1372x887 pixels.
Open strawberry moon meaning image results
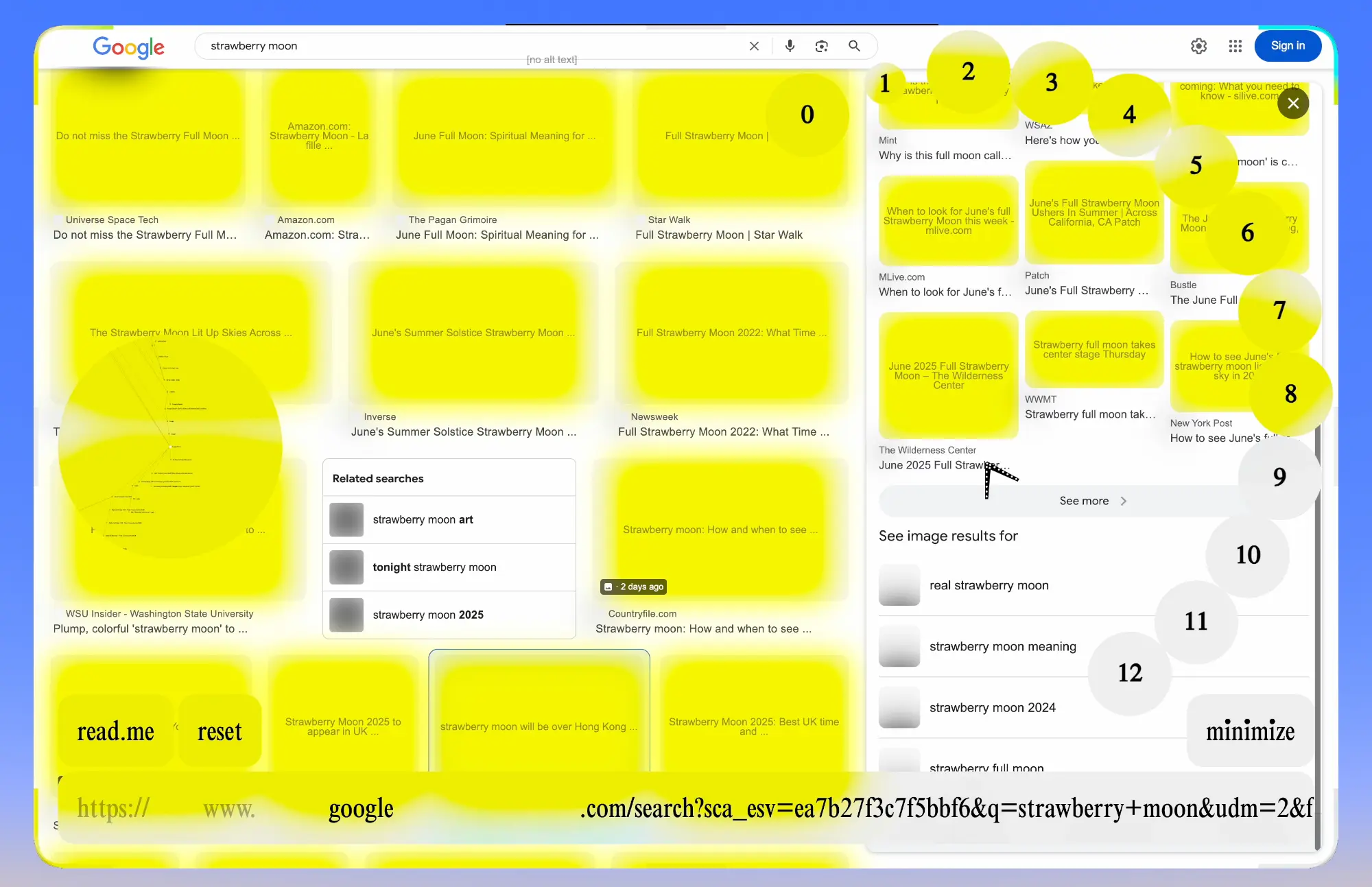pyautogui.click(x=1002, y=646)
